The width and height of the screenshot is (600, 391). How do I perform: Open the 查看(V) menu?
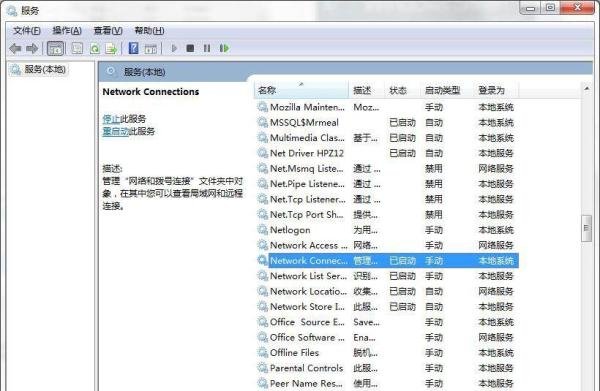[108, 31]
